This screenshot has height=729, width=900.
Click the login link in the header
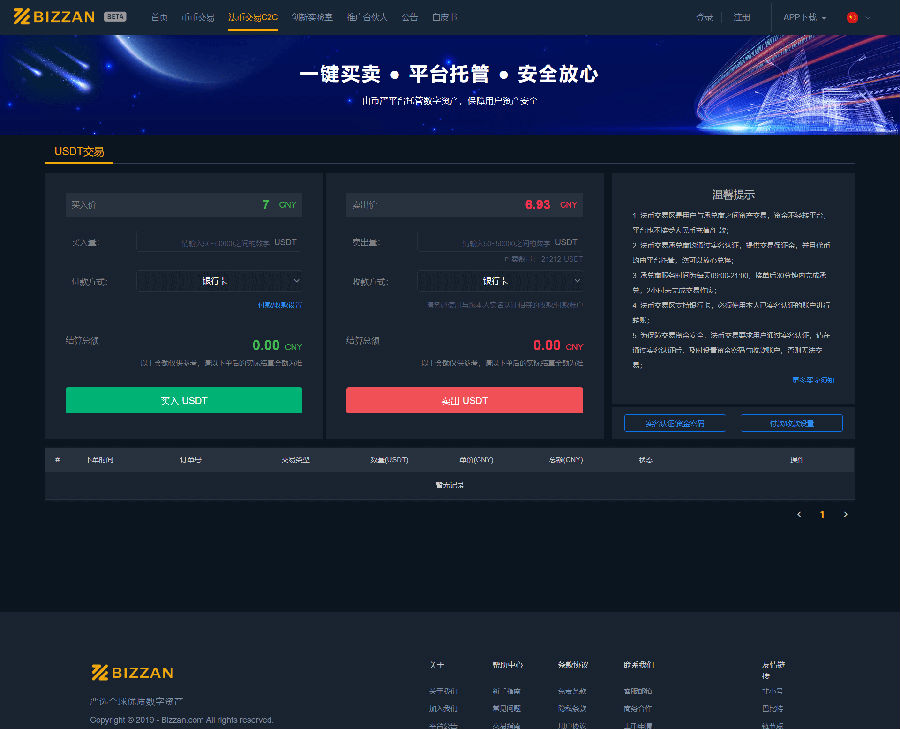tap(704, 17)
